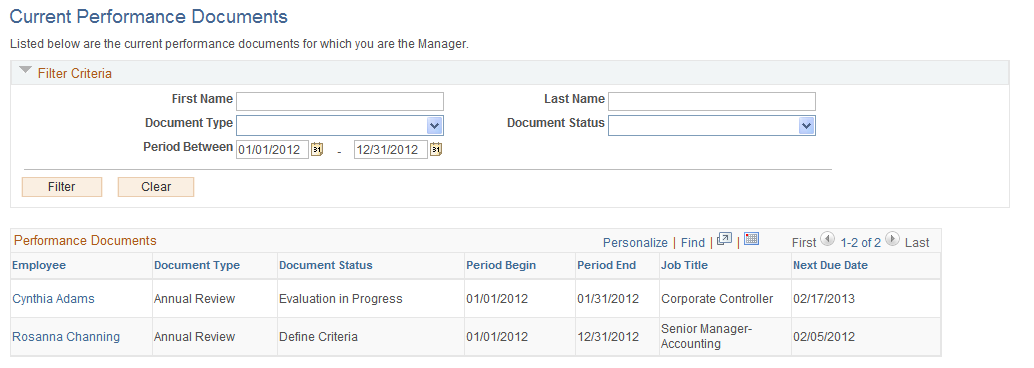Open Cynthia Adams performance document
This screenshot has width=1034, height=368.
[53, 299]
